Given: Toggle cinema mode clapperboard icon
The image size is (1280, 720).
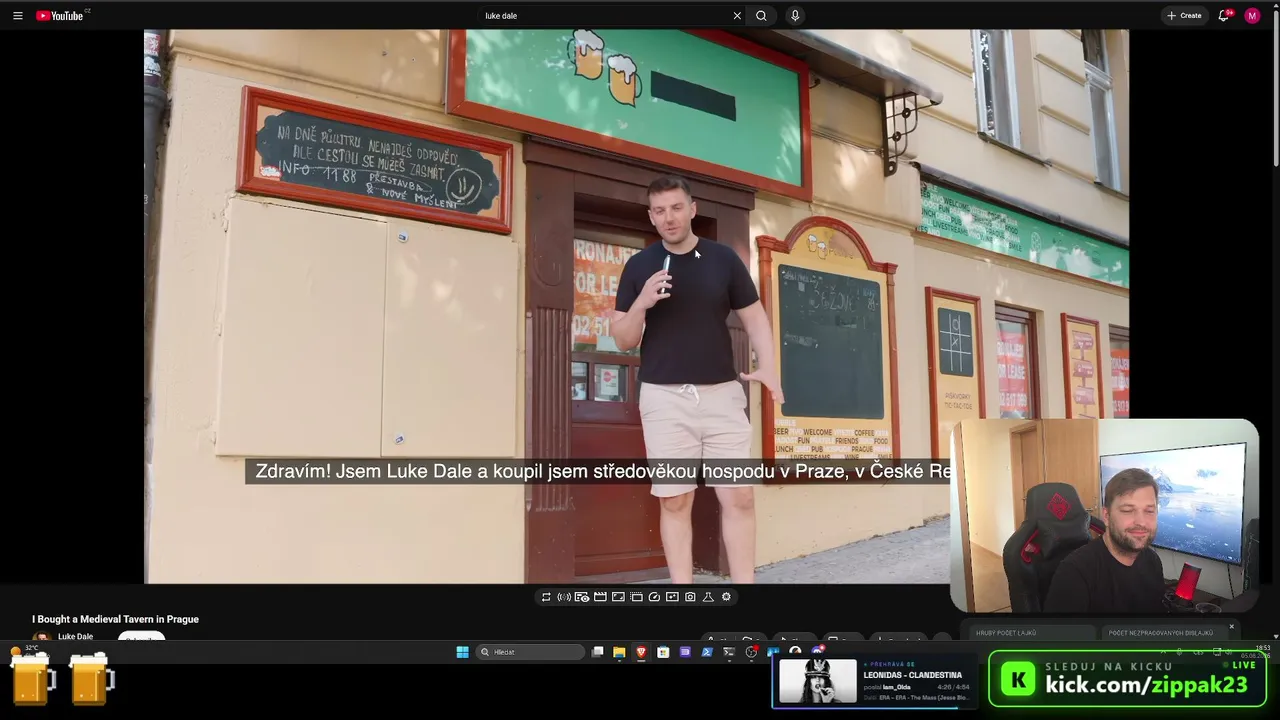Looking at the screenshot, I should (600, 597).
